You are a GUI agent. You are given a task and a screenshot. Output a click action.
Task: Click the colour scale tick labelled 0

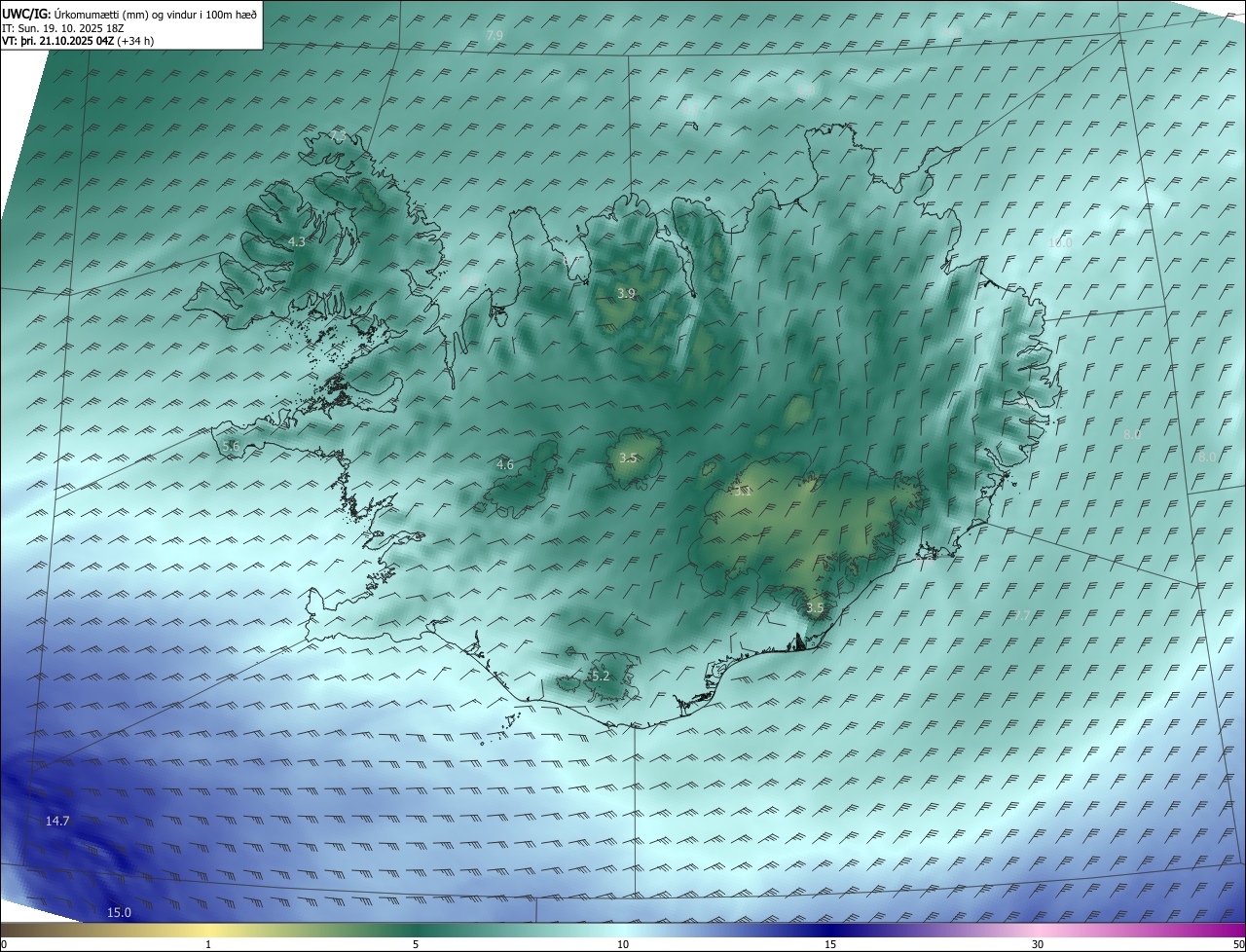tap(3, 944)
